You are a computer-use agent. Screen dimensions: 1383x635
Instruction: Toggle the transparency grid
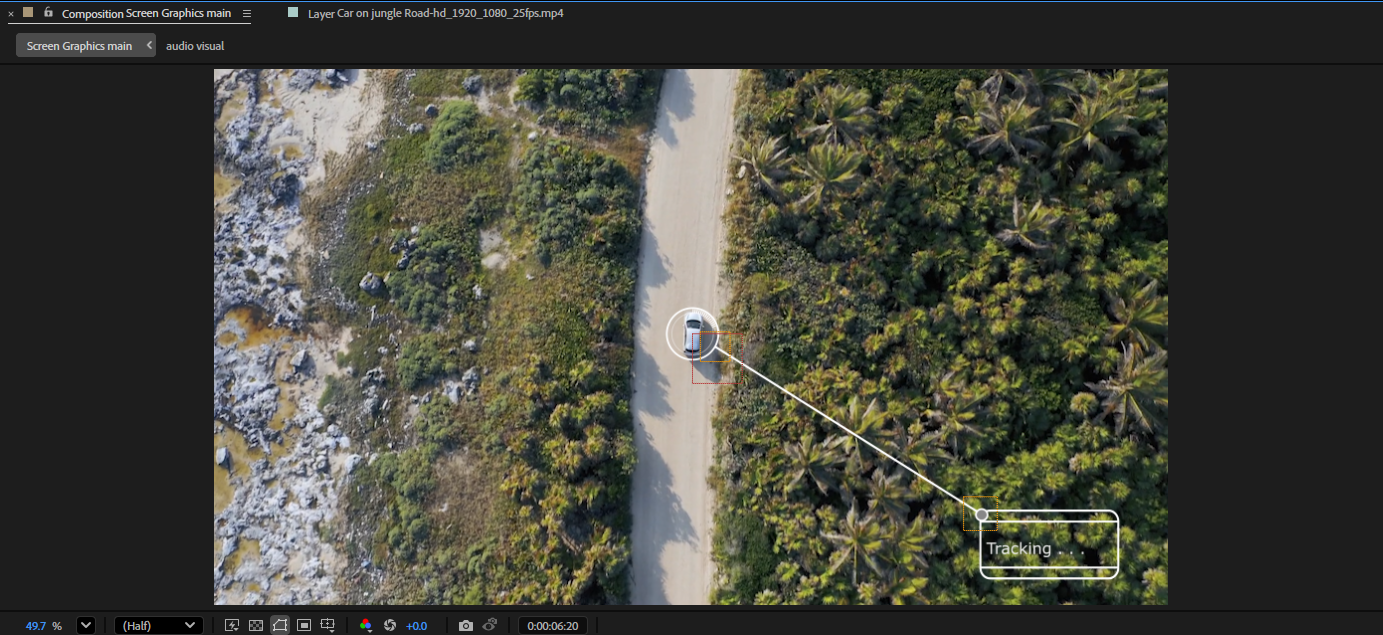click(x=255, y=626)
